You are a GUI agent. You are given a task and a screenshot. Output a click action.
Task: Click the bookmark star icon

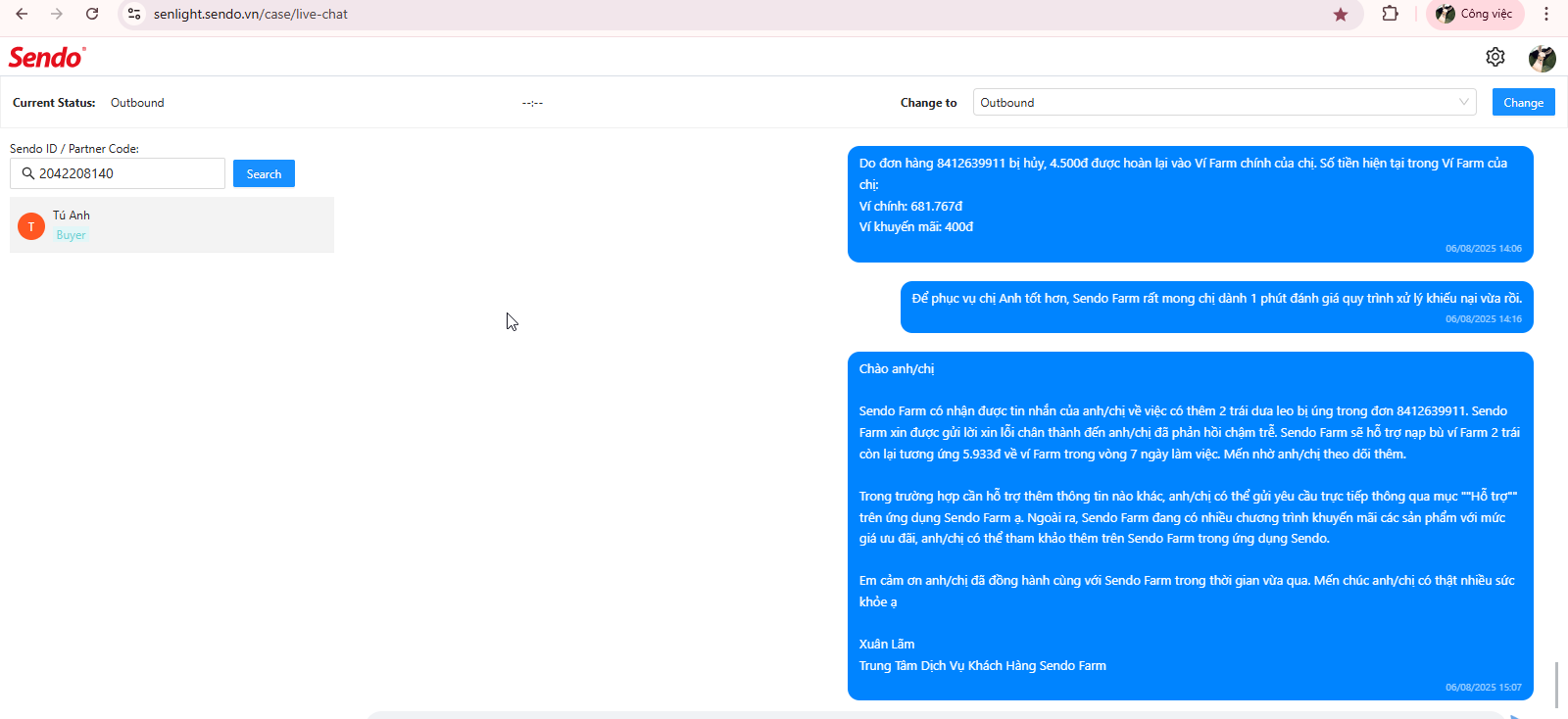coord(1341,14)
